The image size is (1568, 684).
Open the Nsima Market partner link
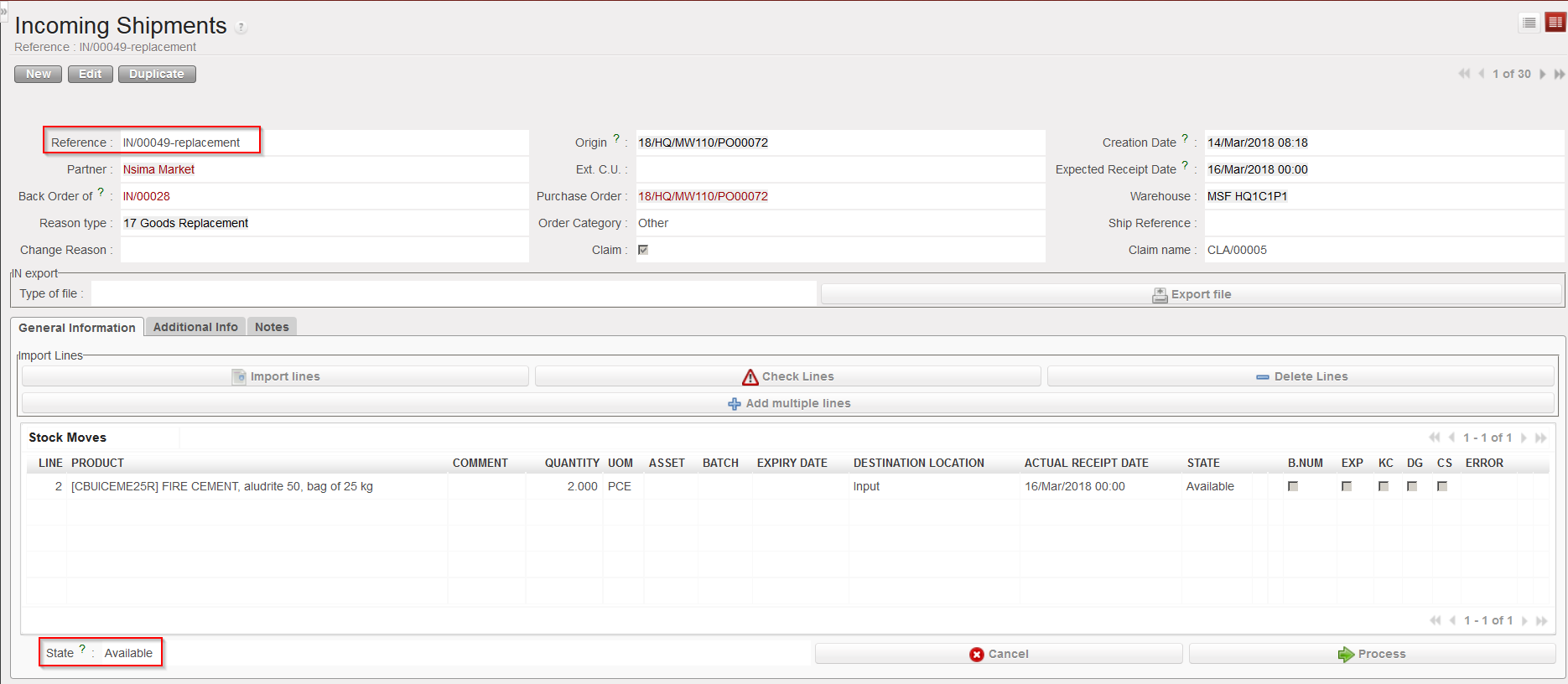click(x=158, y=169)
